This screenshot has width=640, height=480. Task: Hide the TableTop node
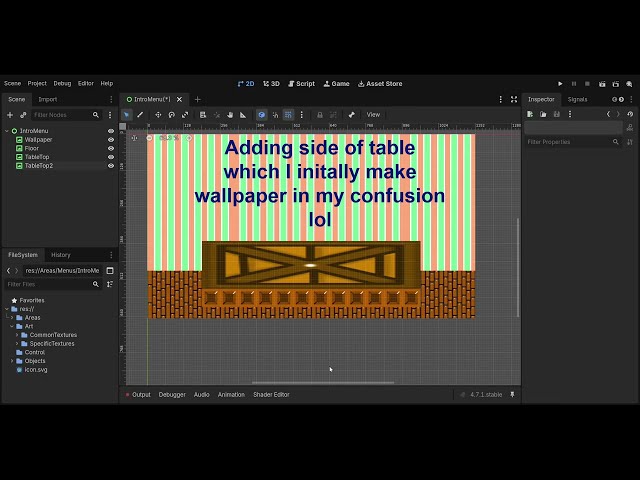point(111,157)
